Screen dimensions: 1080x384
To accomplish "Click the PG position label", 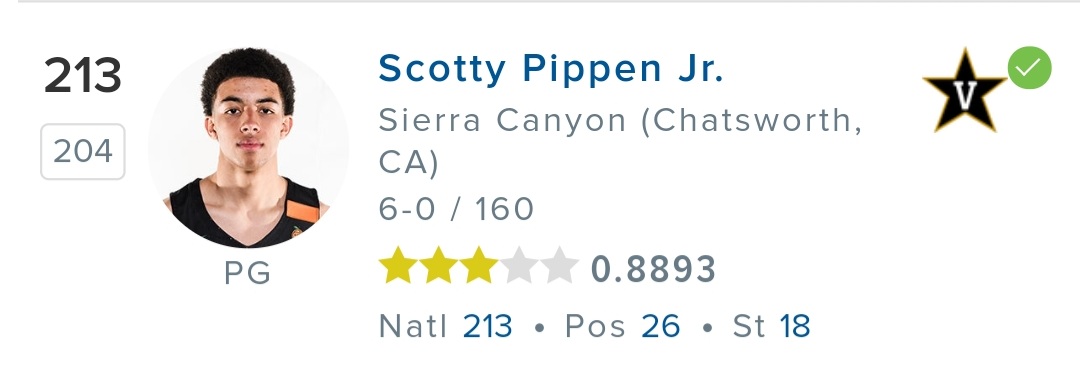I will click(x=247, y=273).
